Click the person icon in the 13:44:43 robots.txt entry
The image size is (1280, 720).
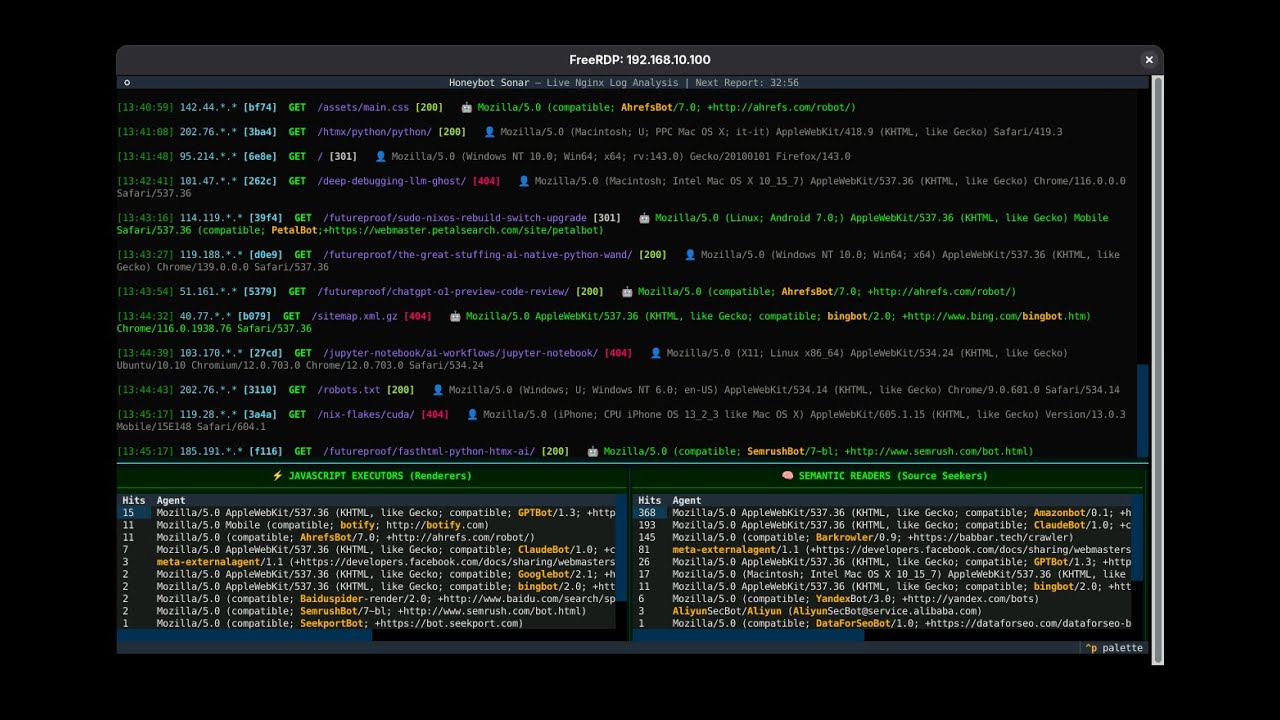coord(437,390)
